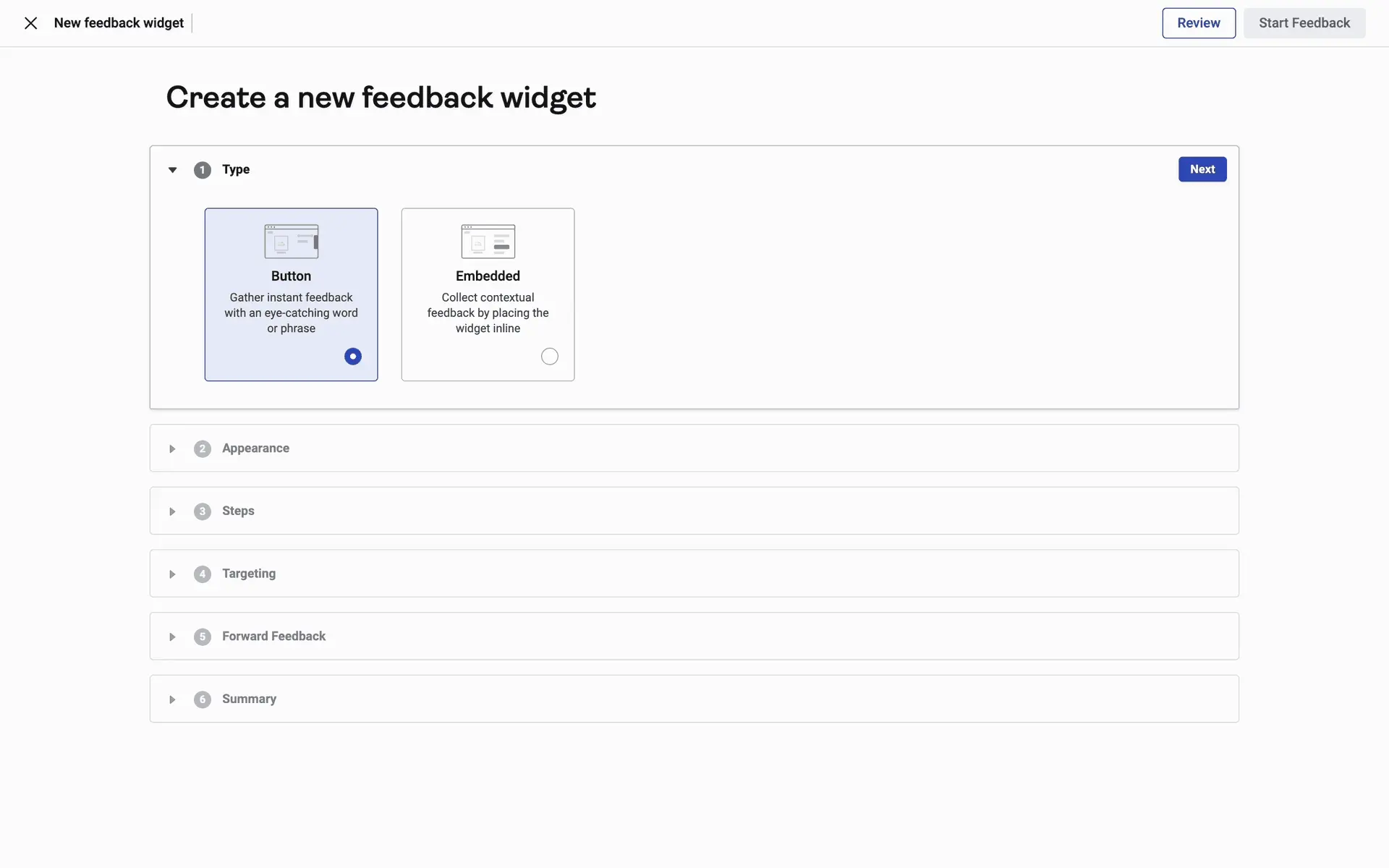
Task: Expand the Targeting section arrow
Action: pyautogui.click(x=172, y=574)
